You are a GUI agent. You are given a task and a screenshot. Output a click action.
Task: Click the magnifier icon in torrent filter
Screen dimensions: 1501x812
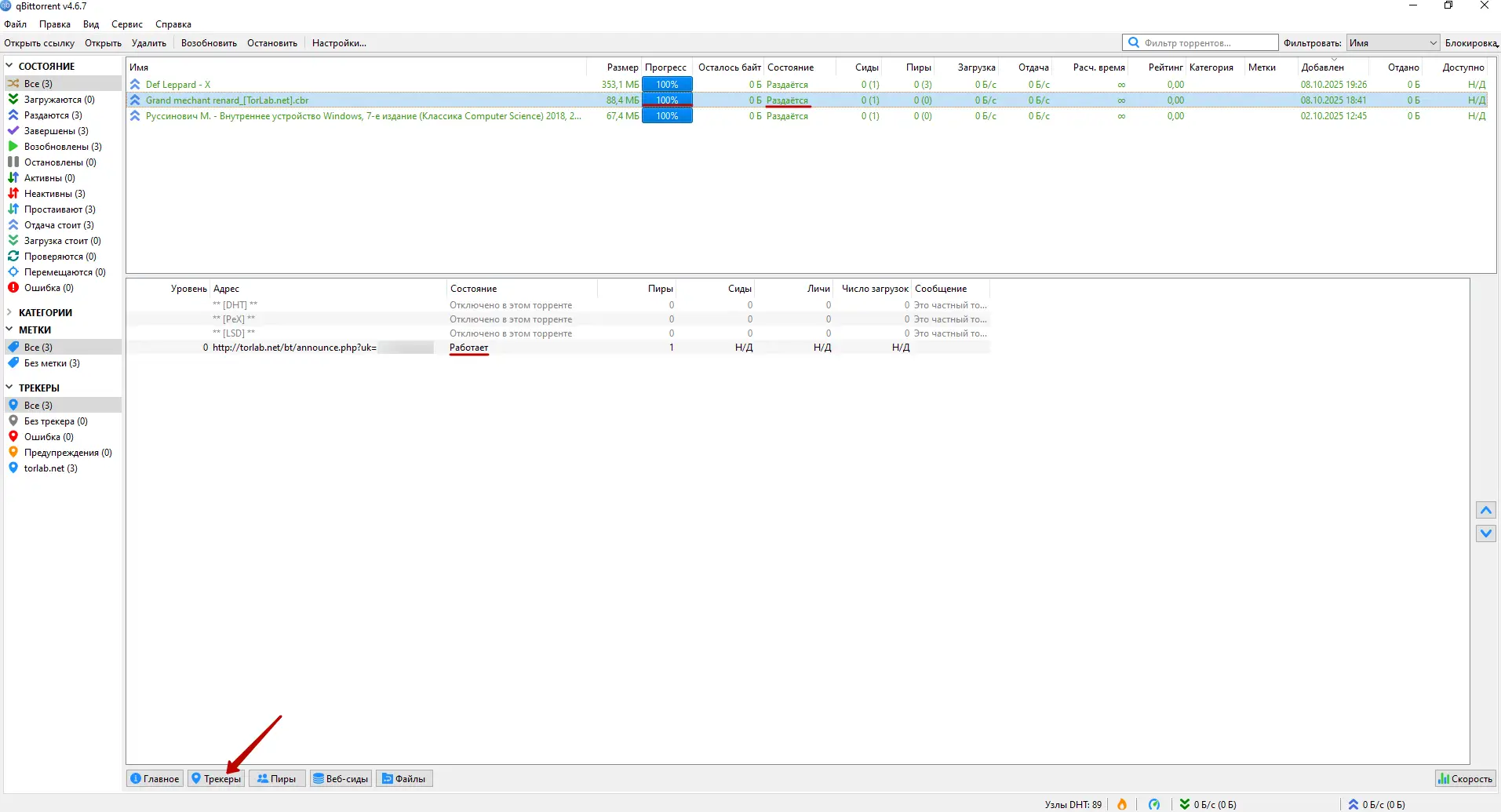pyautogui.click(x=1134, y=43)
